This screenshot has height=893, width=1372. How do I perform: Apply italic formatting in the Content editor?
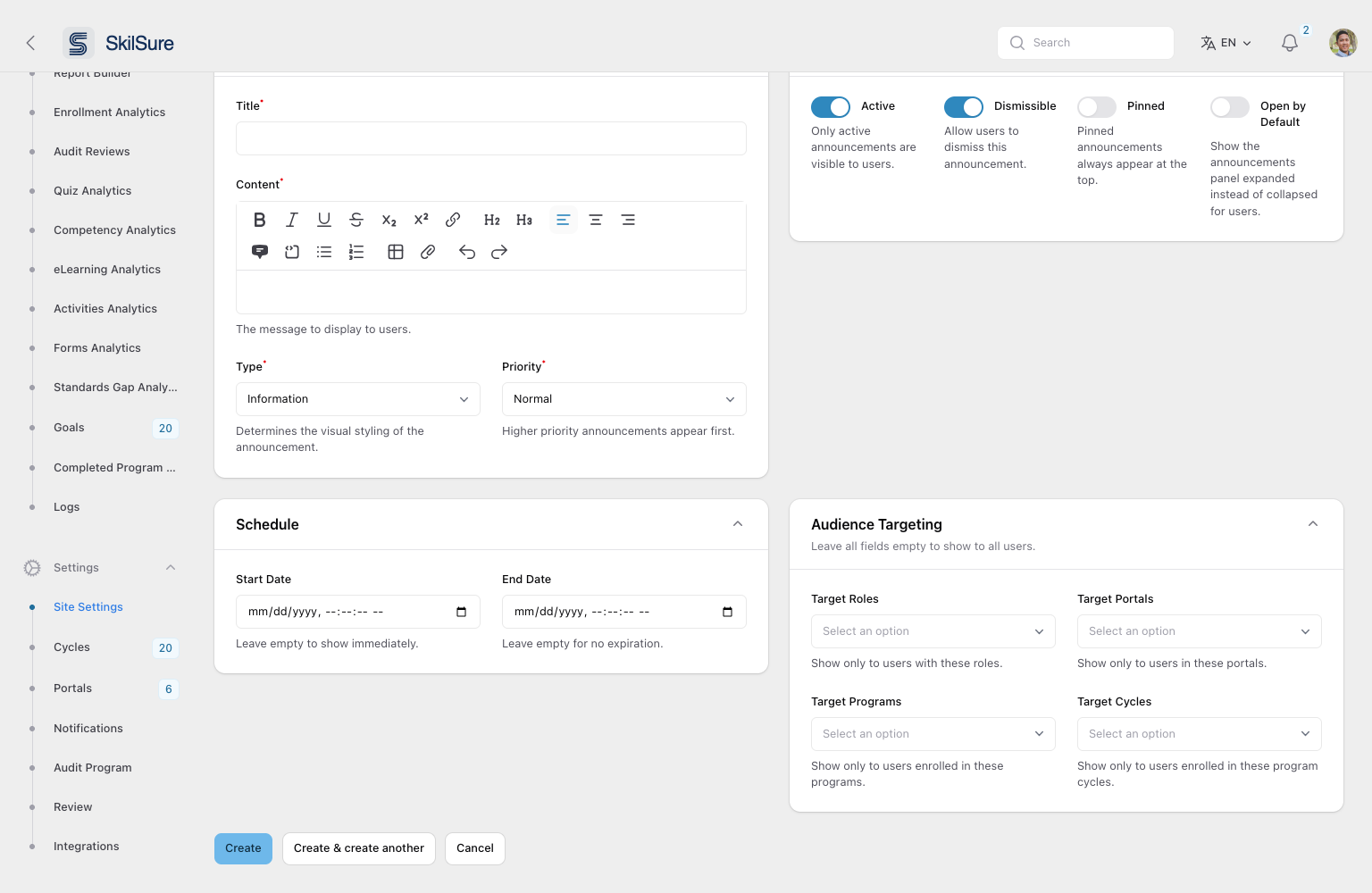click(x=292, y=220)
